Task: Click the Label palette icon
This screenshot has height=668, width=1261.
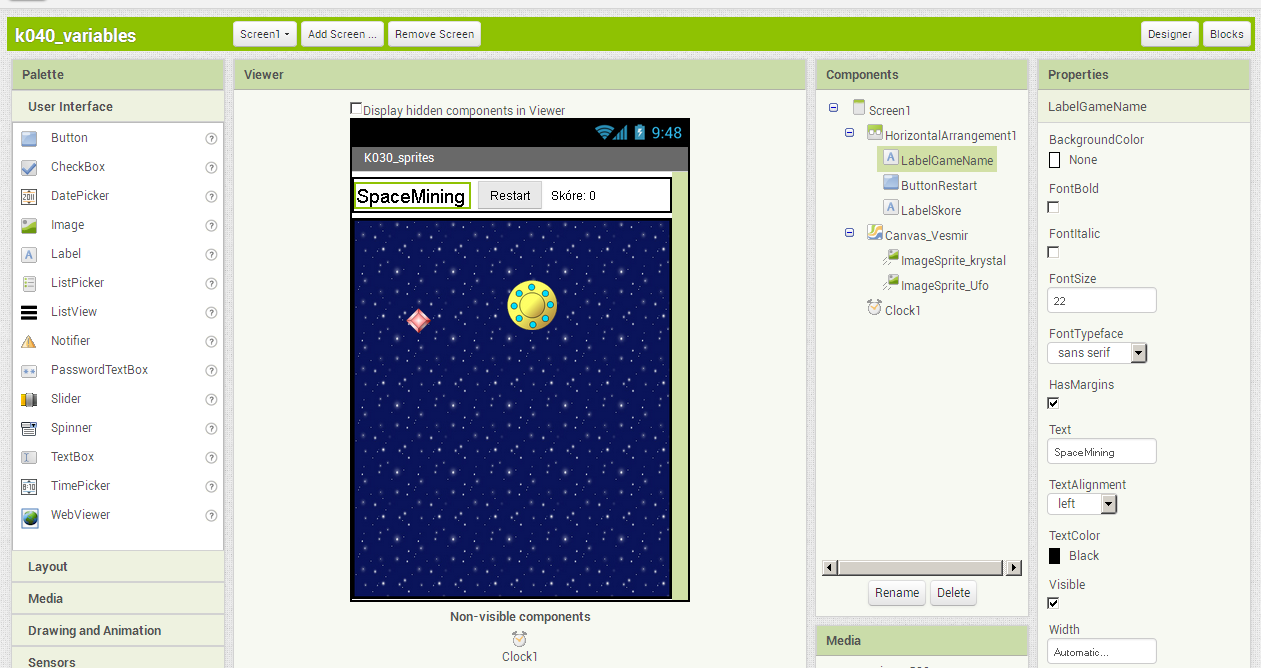Action: (29, 254)
